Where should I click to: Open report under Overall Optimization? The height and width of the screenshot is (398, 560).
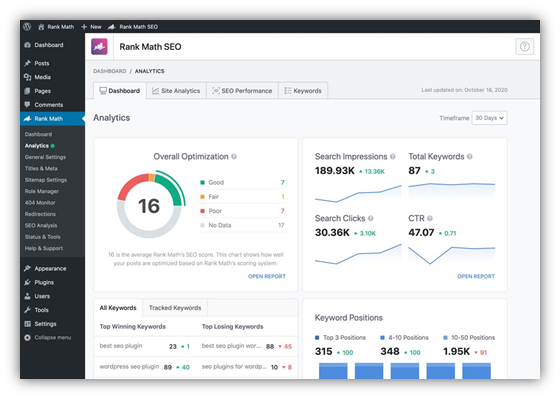tap(267, 276)
